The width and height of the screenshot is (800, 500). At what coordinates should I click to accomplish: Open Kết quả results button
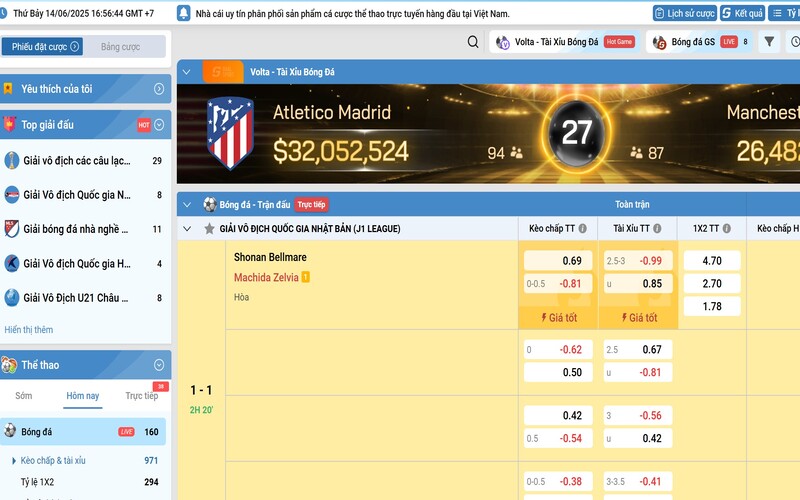(742, 13)
